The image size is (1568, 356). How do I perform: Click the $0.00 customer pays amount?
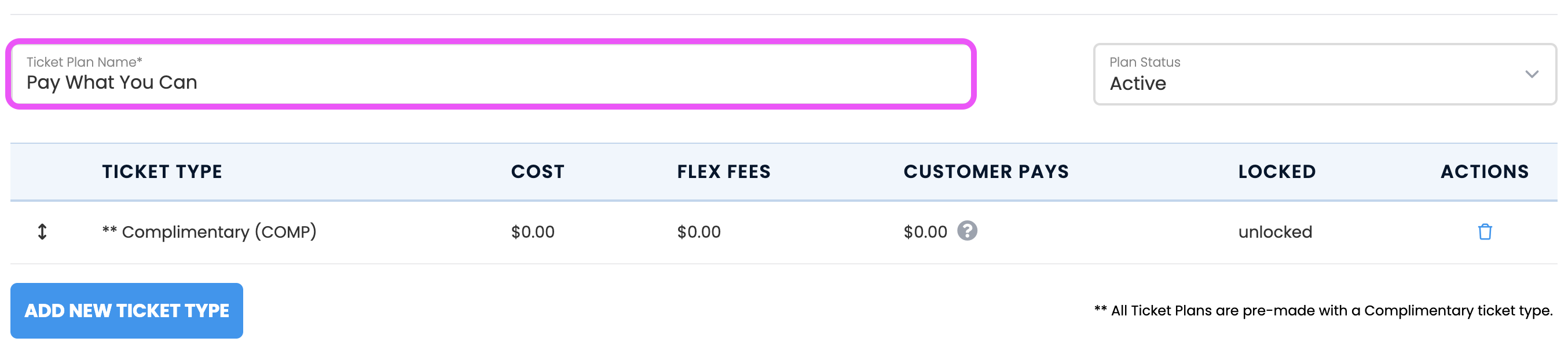(x=925, y=233)
